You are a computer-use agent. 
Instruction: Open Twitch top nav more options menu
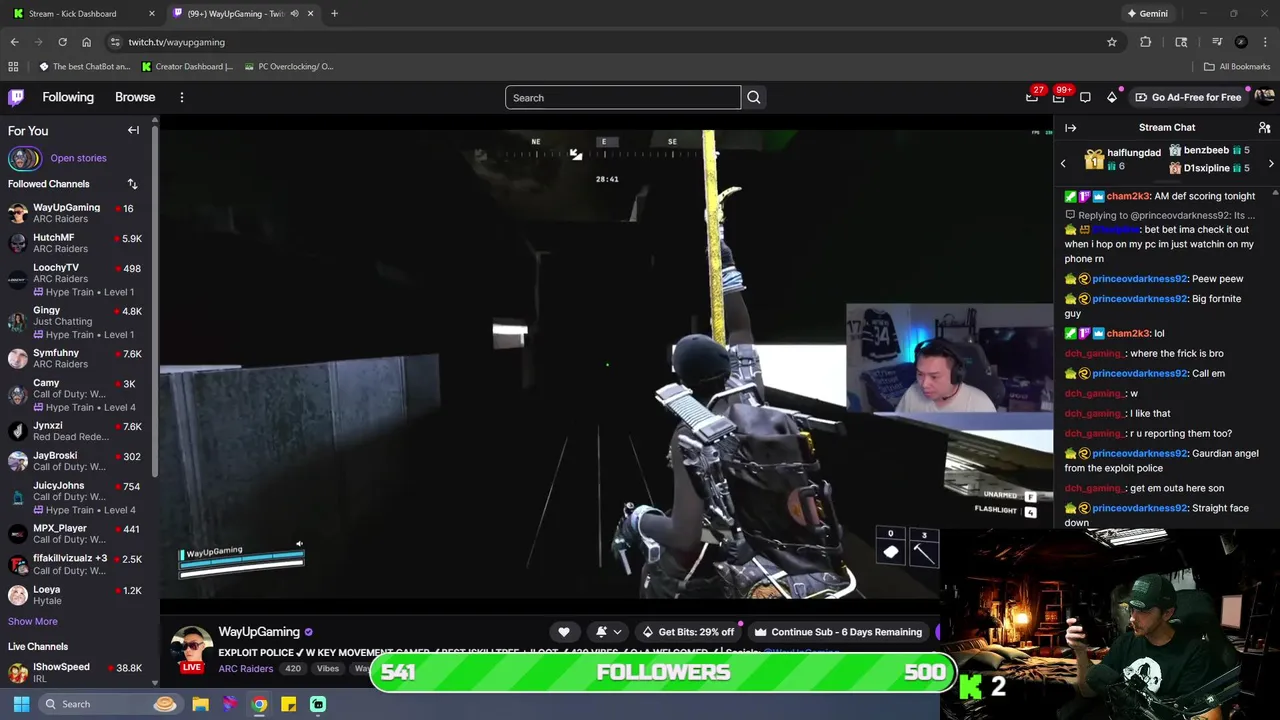pyautogui.click(x=182, y=97)
